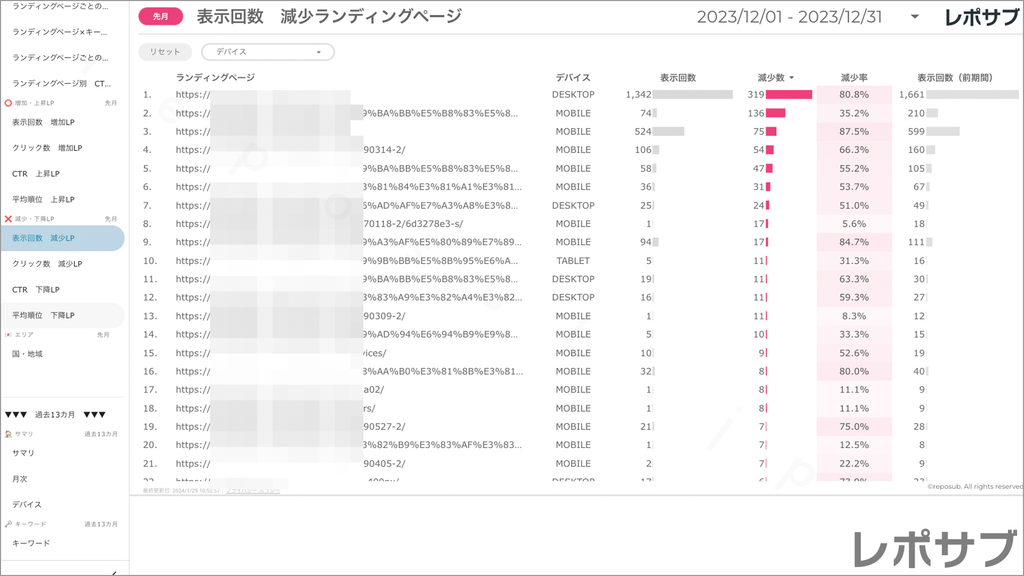
Task: Click the red X icon beside 減少・下降LP
Action: (8, 219)
